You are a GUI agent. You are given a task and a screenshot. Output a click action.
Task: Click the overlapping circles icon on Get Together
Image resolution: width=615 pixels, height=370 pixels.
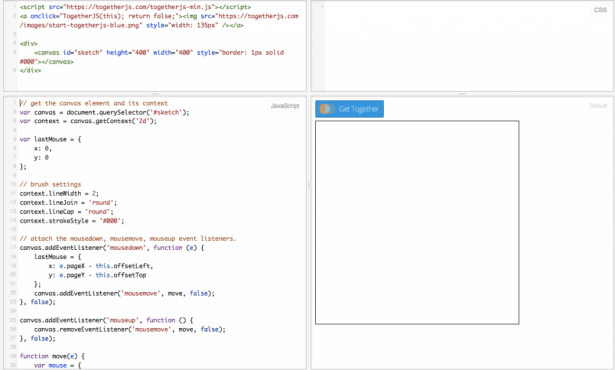[x=327, y=109]
